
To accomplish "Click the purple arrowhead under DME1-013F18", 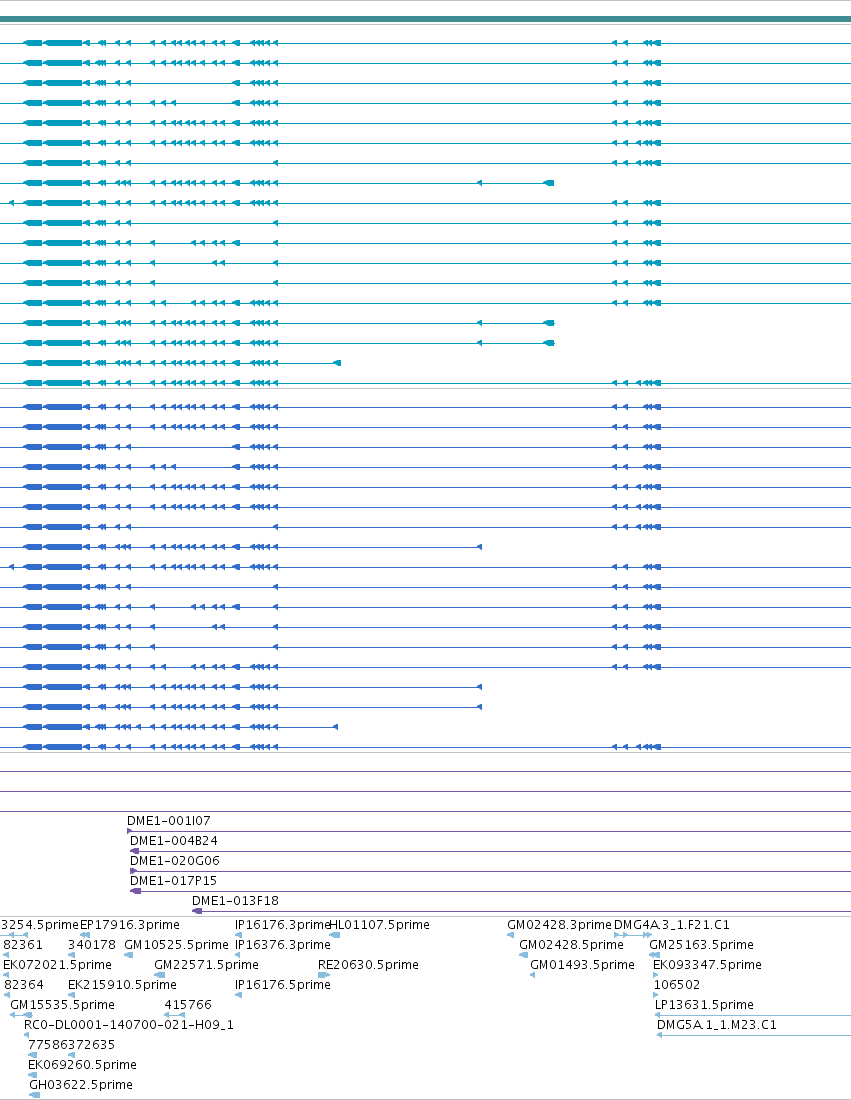I will (x=197, y=911).
